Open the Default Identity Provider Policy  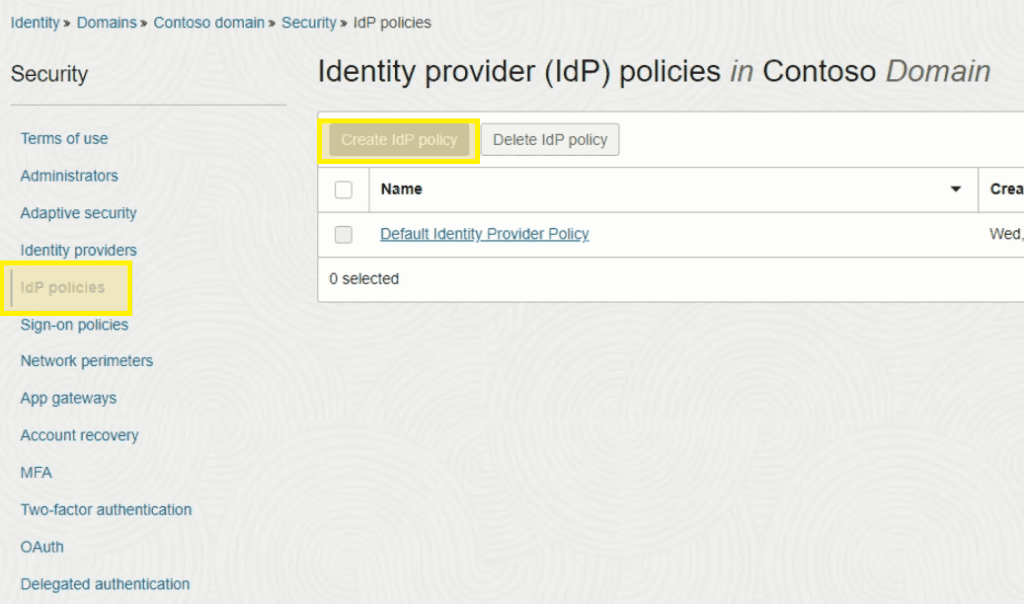click(484, 234)
